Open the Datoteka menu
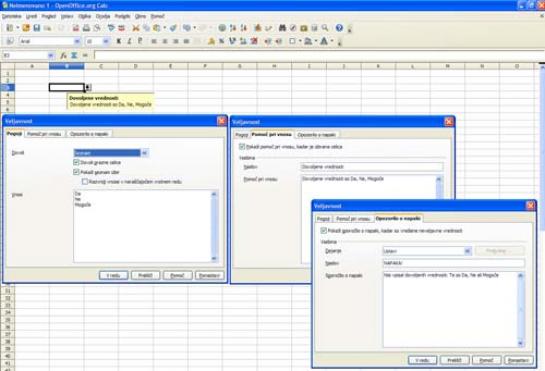 coord(11,16)
